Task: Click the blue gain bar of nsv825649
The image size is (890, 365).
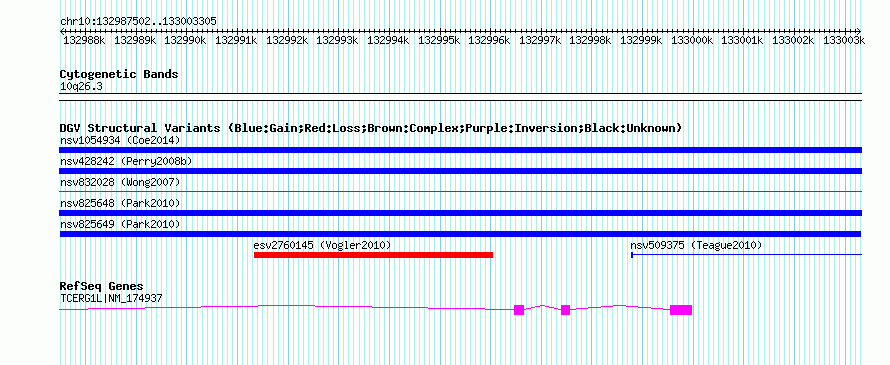Action: tap(460, 234)
